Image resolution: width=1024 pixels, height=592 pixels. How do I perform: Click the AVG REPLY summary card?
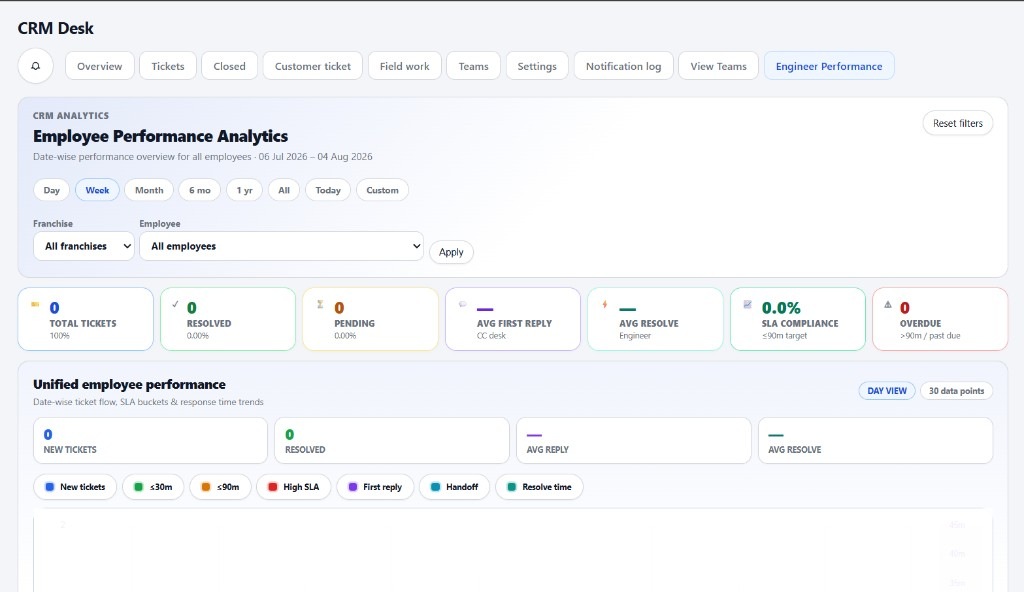click(633, 441)
